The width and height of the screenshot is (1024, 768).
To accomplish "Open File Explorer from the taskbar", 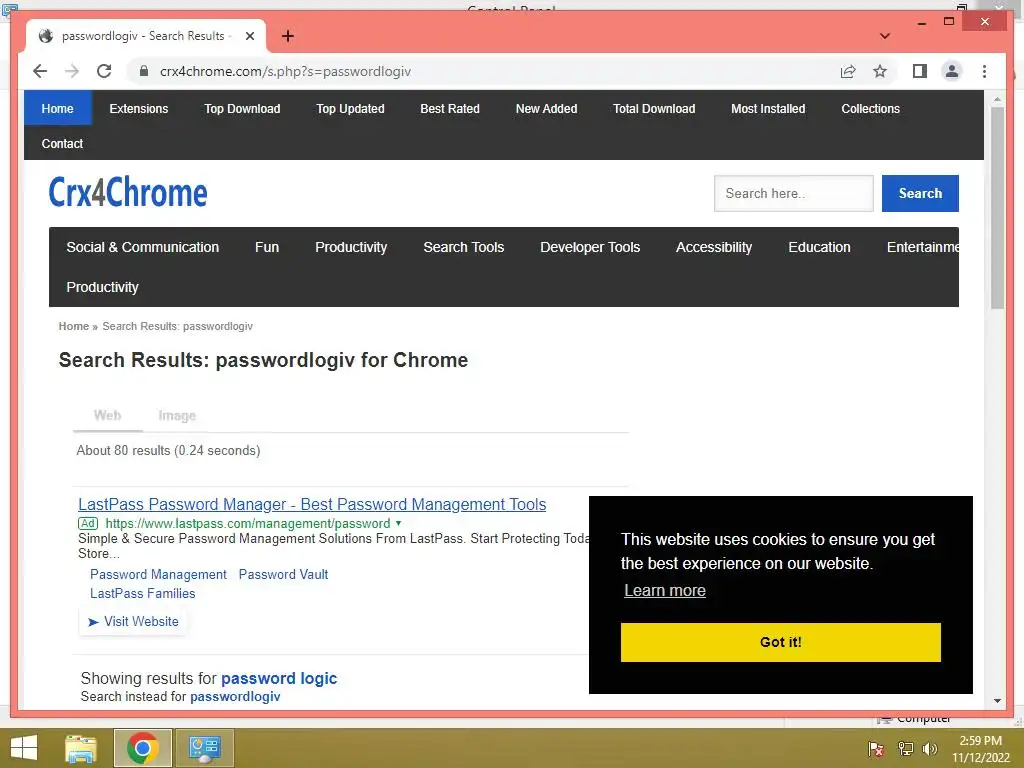I will (x=81, y=748).
